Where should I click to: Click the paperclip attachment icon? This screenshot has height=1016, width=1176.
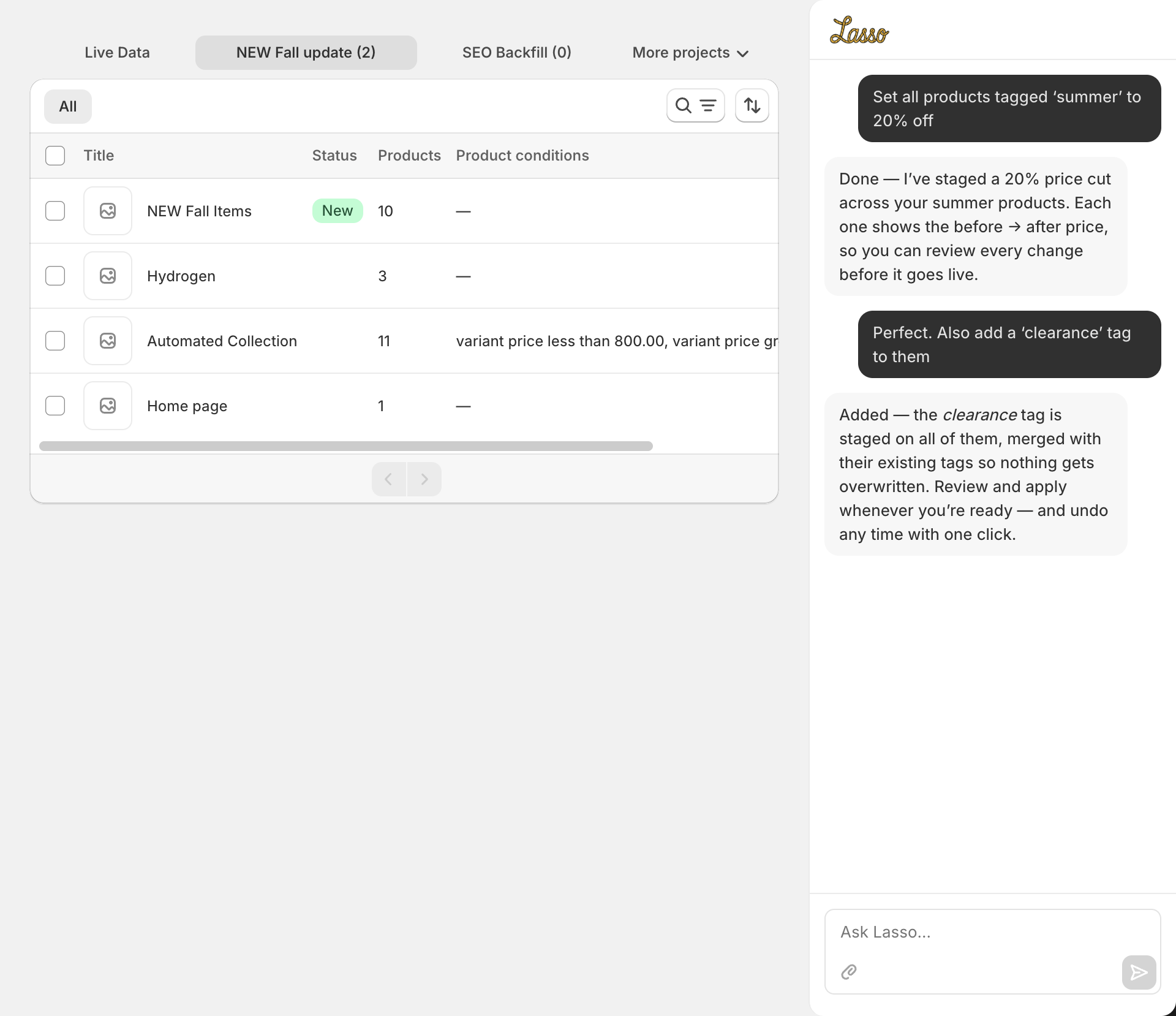849,972
